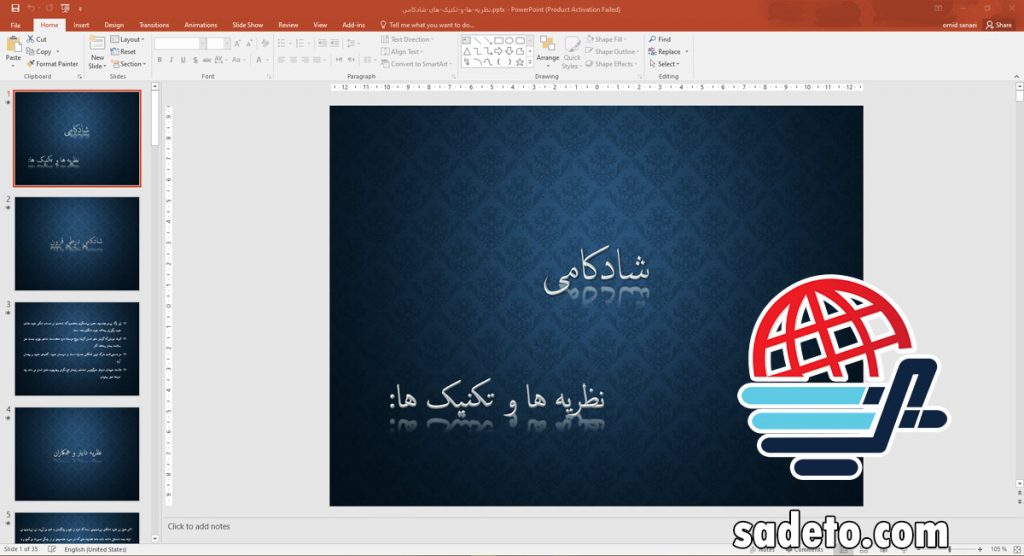Toggle Bold formatting

point(159,60)
